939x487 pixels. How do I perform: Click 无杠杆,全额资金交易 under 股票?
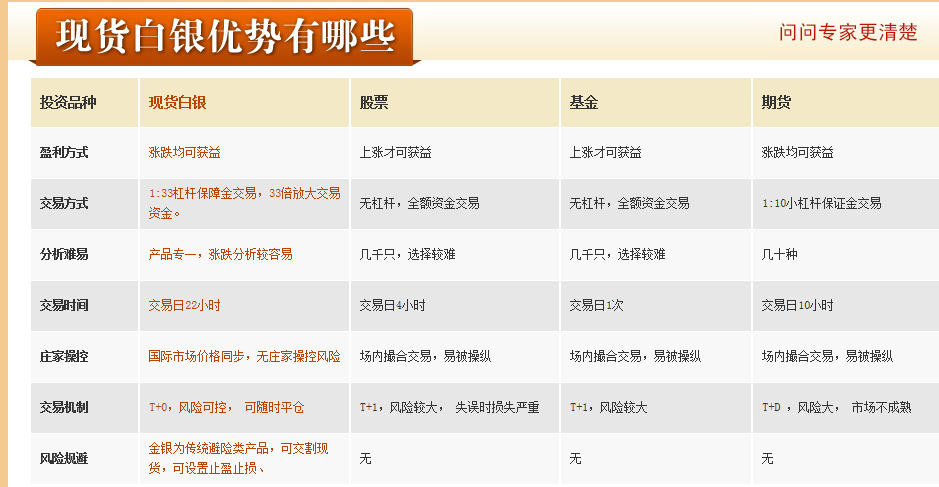[x=419, y=204]
